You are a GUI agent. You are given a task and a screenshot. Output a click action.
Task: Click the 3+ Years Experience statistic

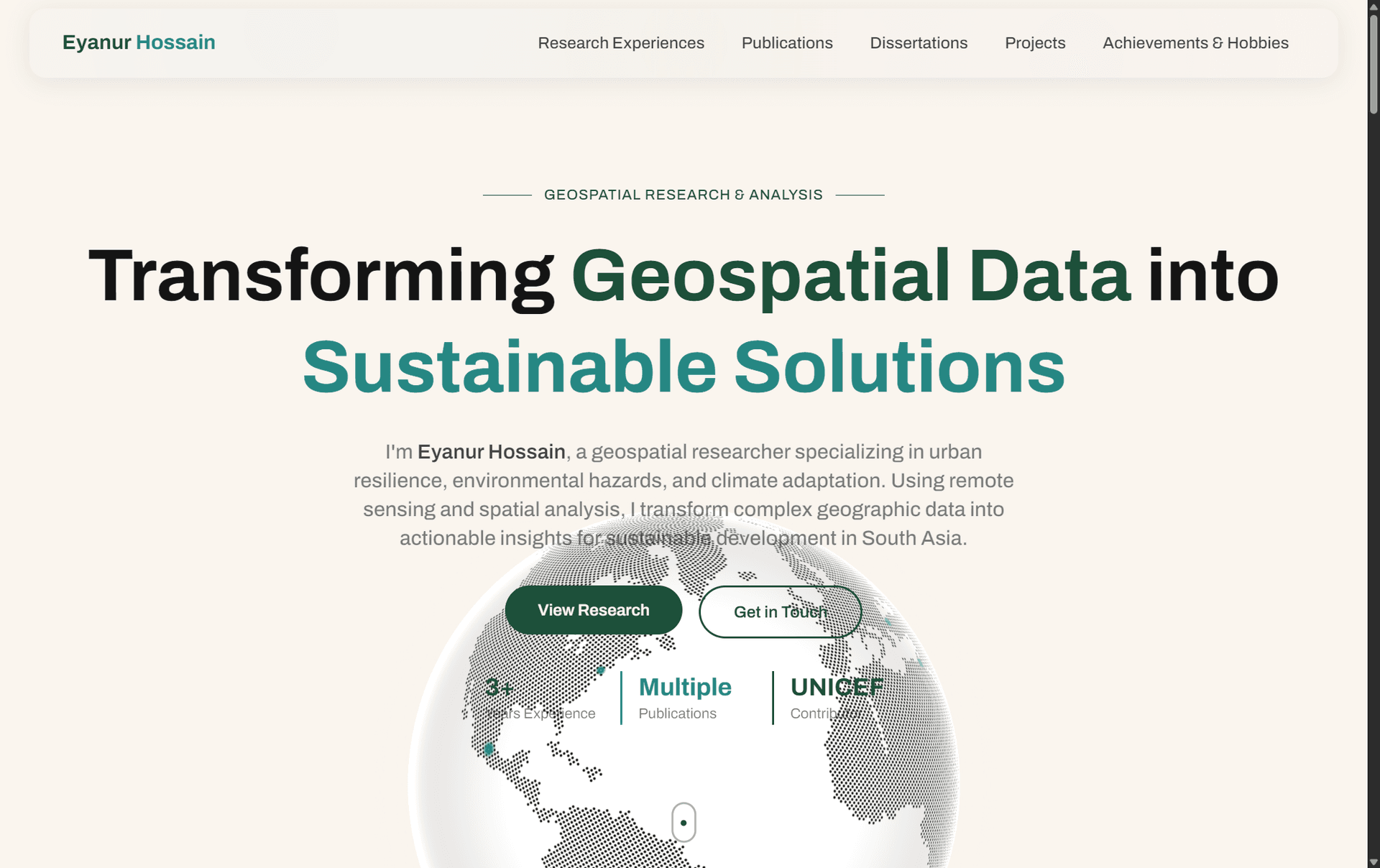[540, 698]
